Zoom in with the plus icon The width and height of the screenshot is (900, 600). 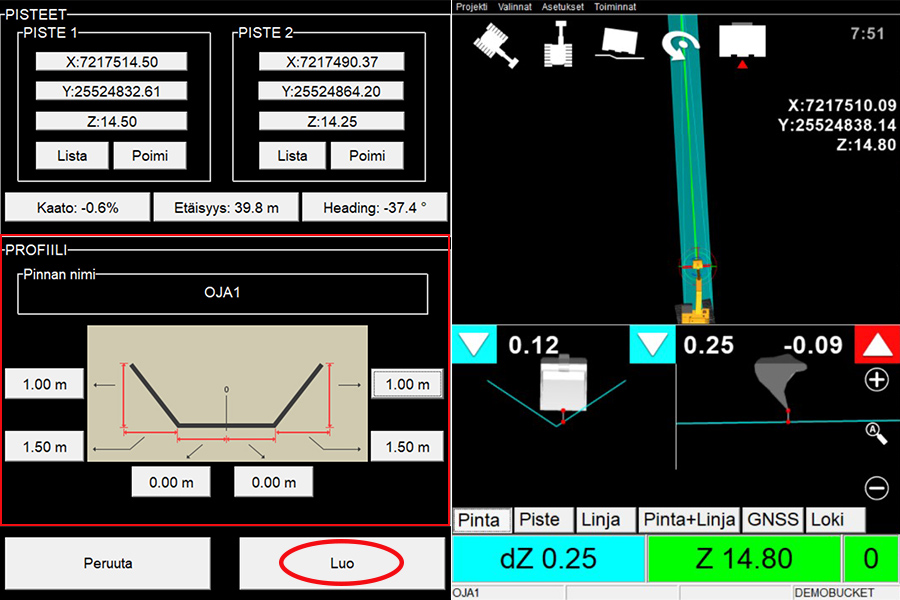click(x=876, y=380)
